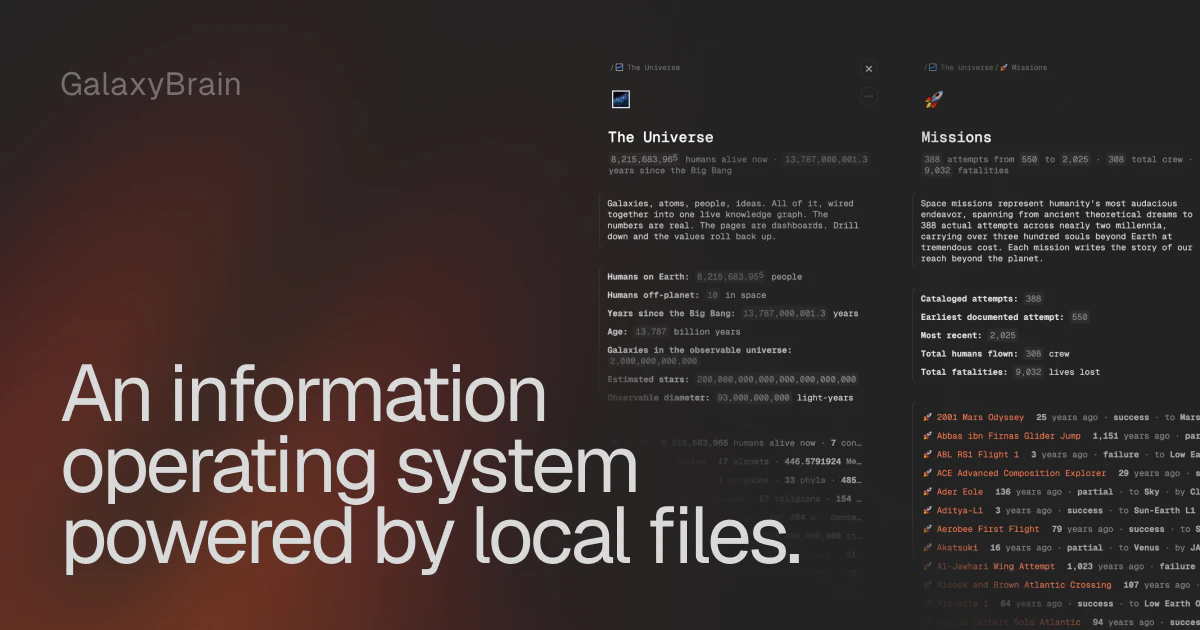Click the Years since the Big Bang value
1200x630 pixels.
[785, 313]
